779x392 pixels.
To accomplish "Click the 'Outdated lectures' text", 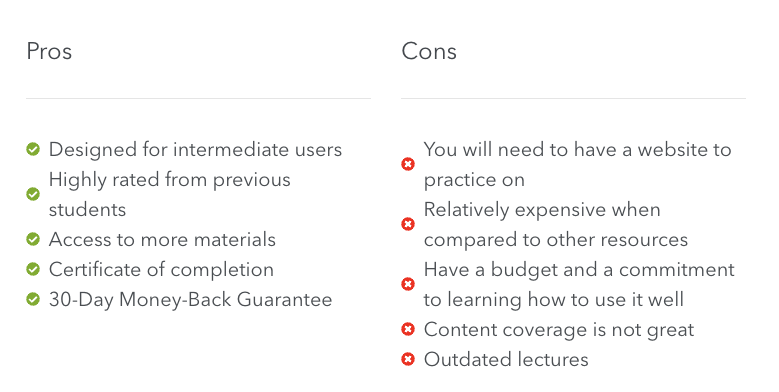I will point(506,359).
